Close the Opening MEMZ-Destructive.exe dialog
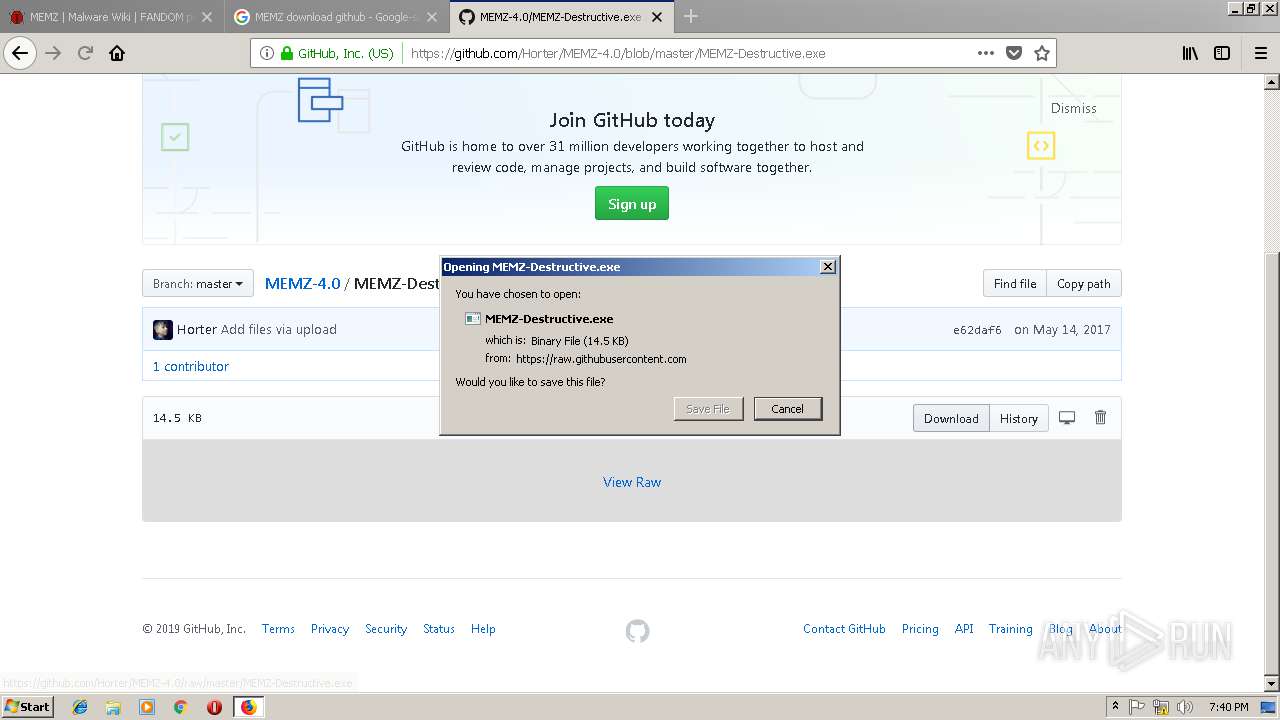 point(827,267)
